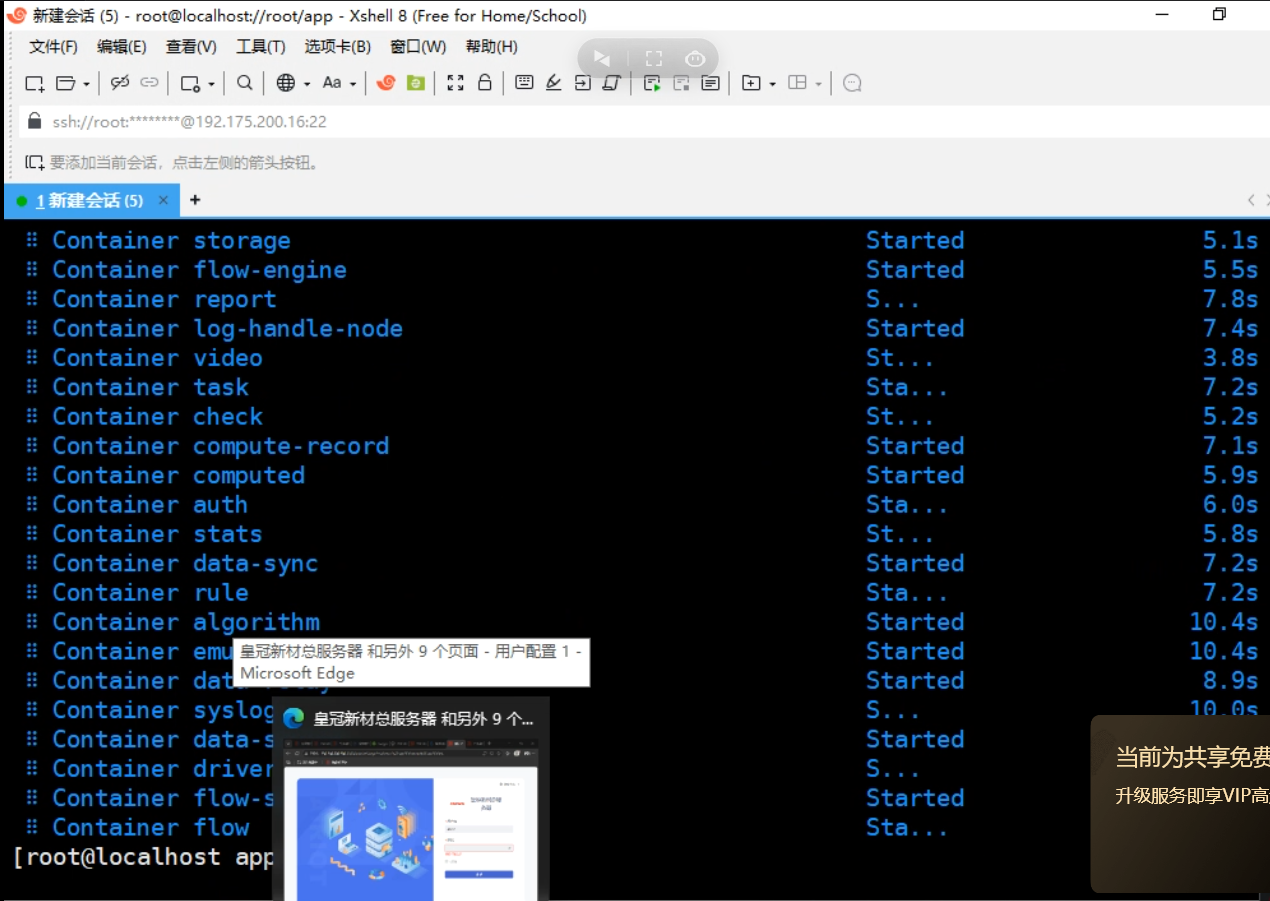Open the 帮助(H) menu
The height and width of the screenshot is (901, 1270).
[491, 47]
